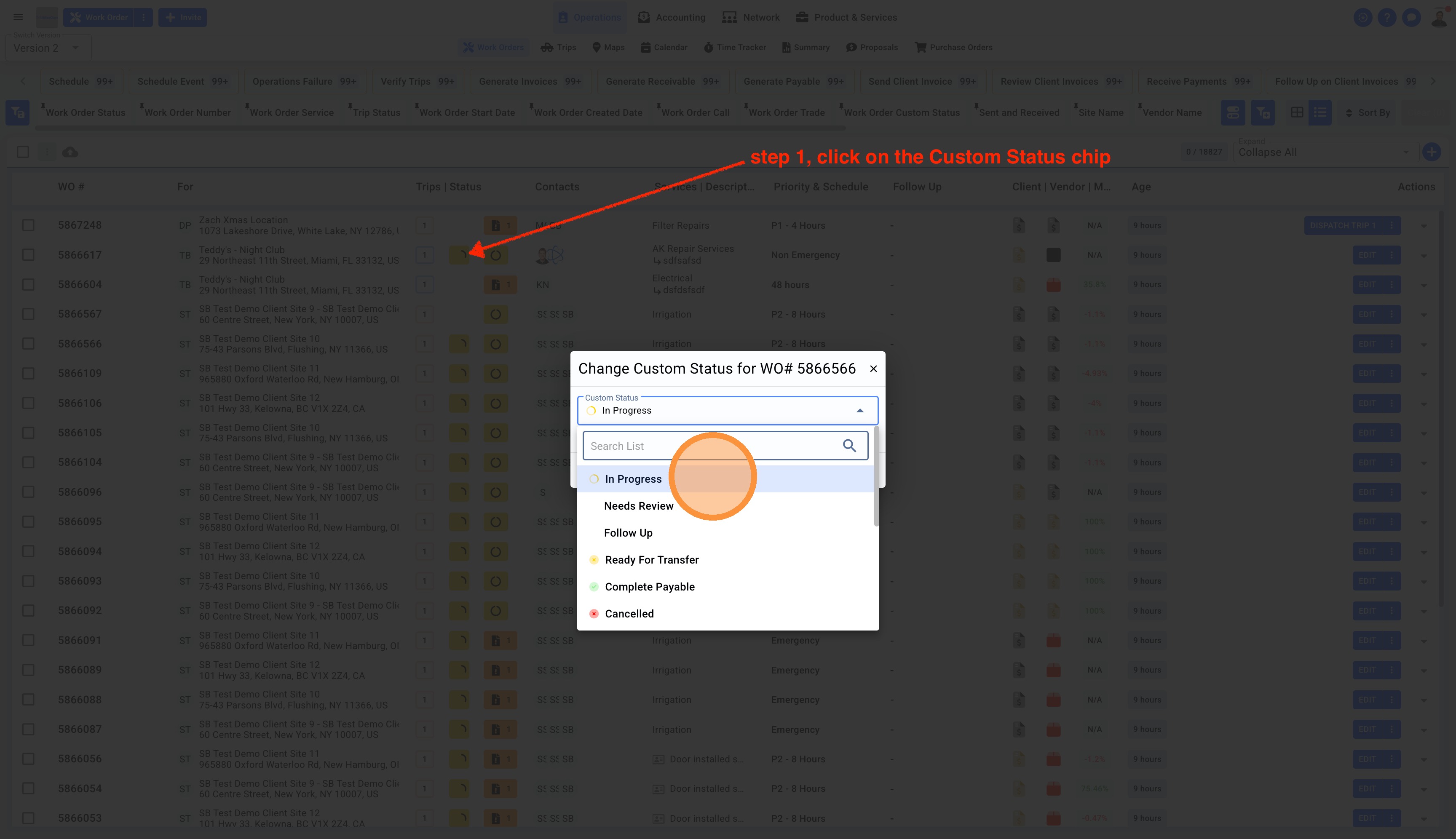Screen dimensions: 1456x839
Task: Click the Sort By button
Action: tap(1367, 113)
